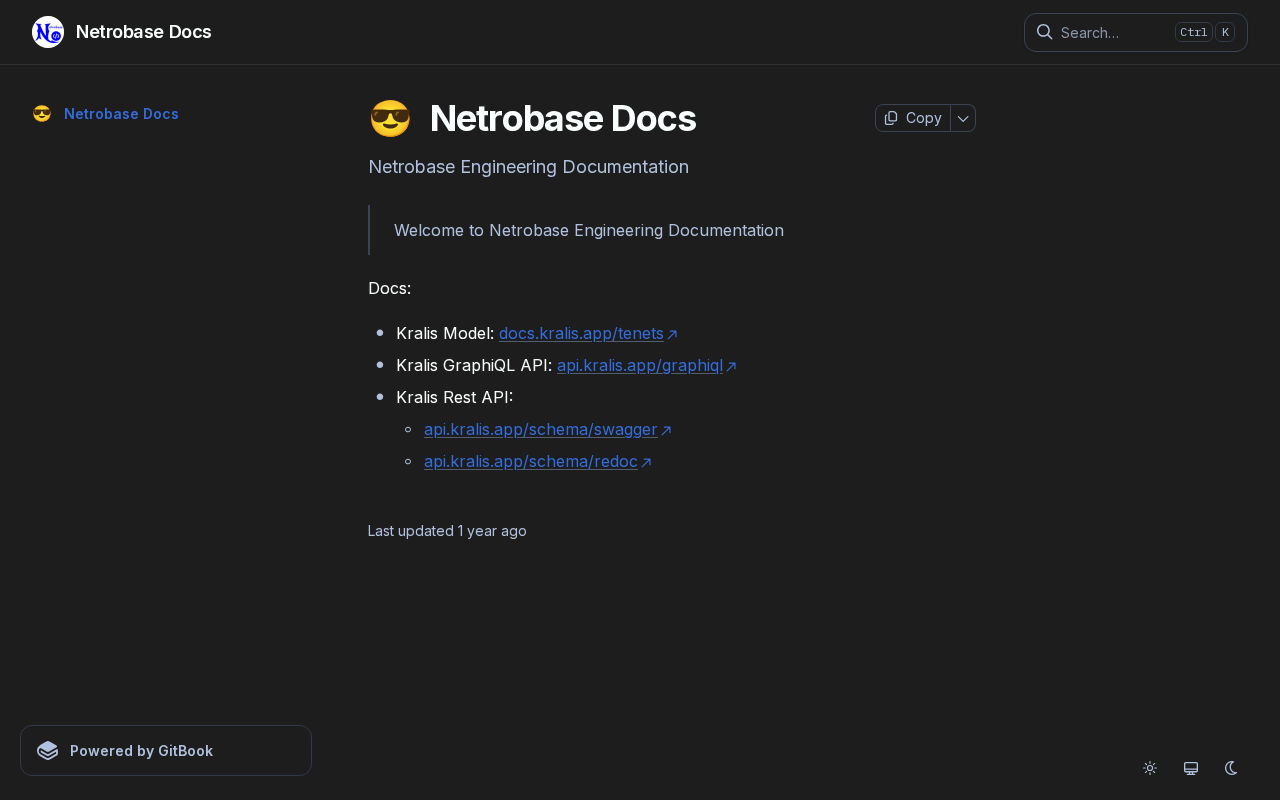1280x800 pixels.
Task: Open docs.kralis.app/tenets link
Action: click(581, 333)
